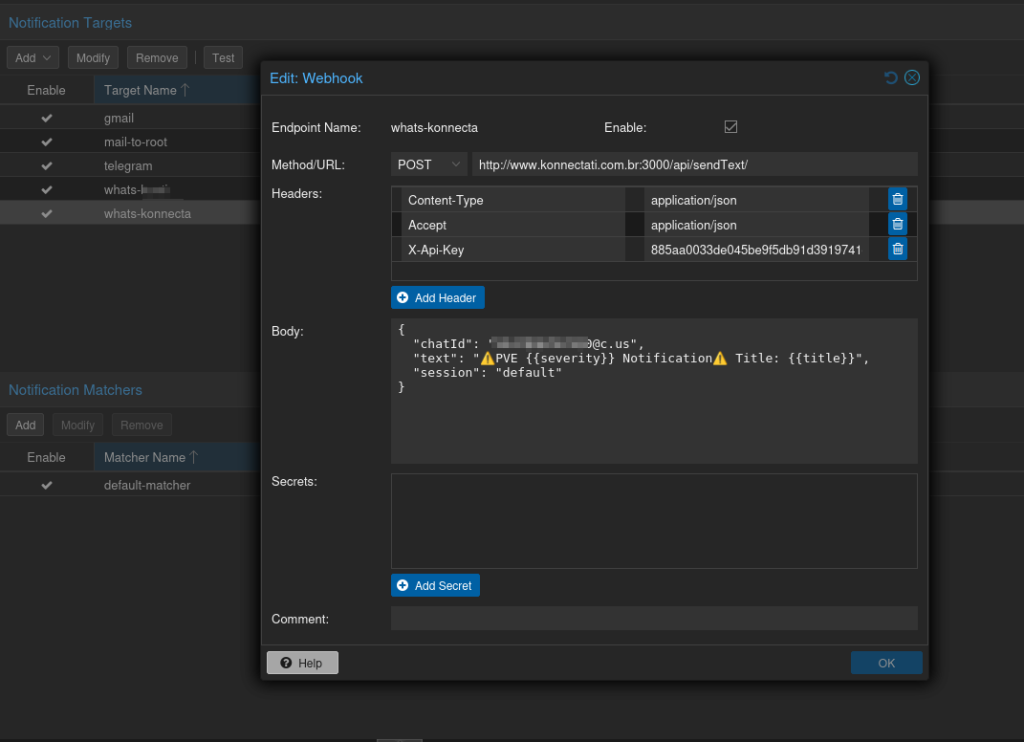Remove the X-Api-Key header via trash icon

tap(897, 250)
